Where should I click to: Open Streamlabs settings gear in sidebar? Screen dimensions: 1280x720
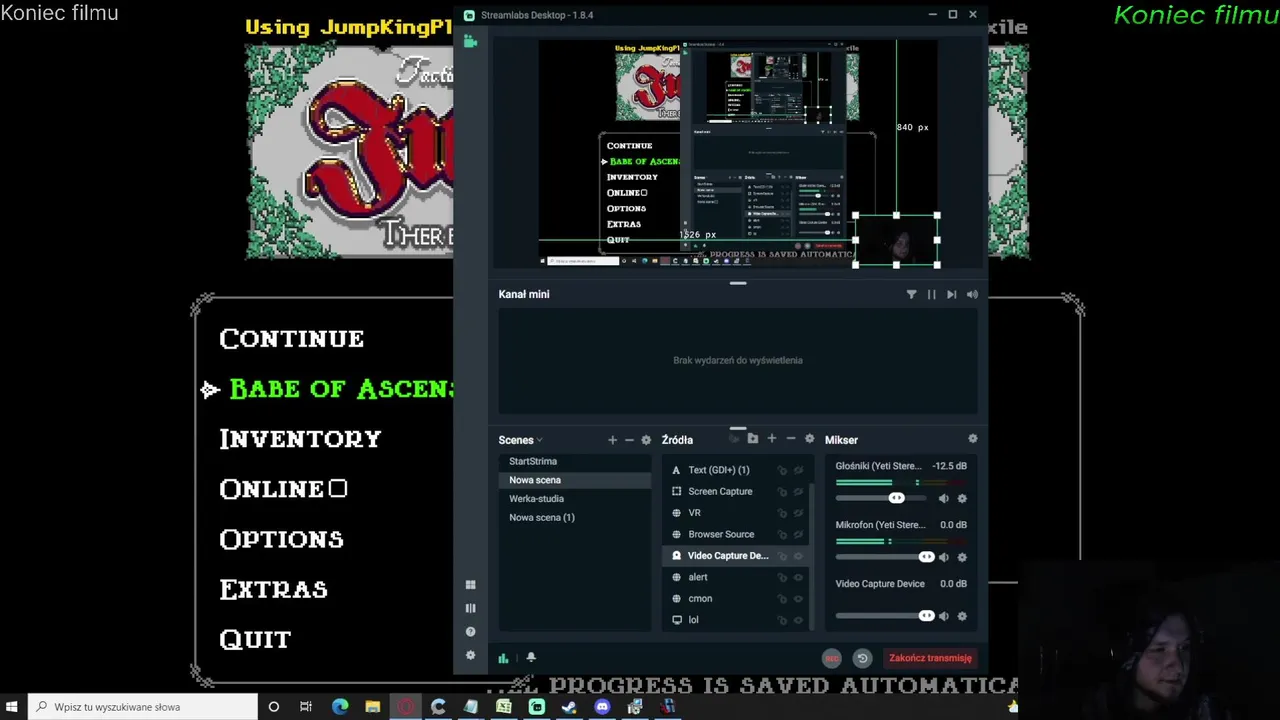[470, 655]
